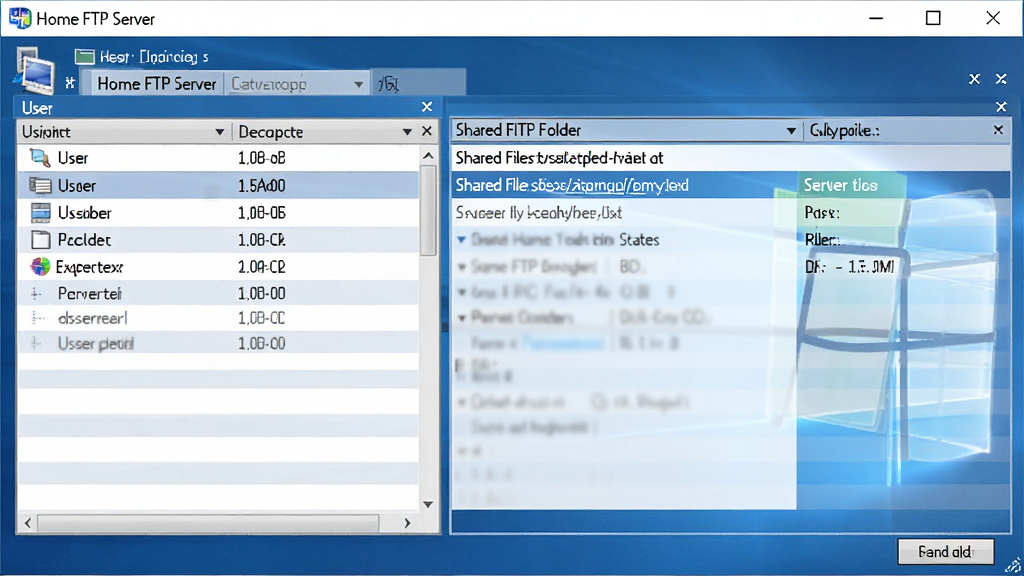This screenshot has height=576, width=1024.
Task: Click the Rller: label
Action: tap(822, 240)
